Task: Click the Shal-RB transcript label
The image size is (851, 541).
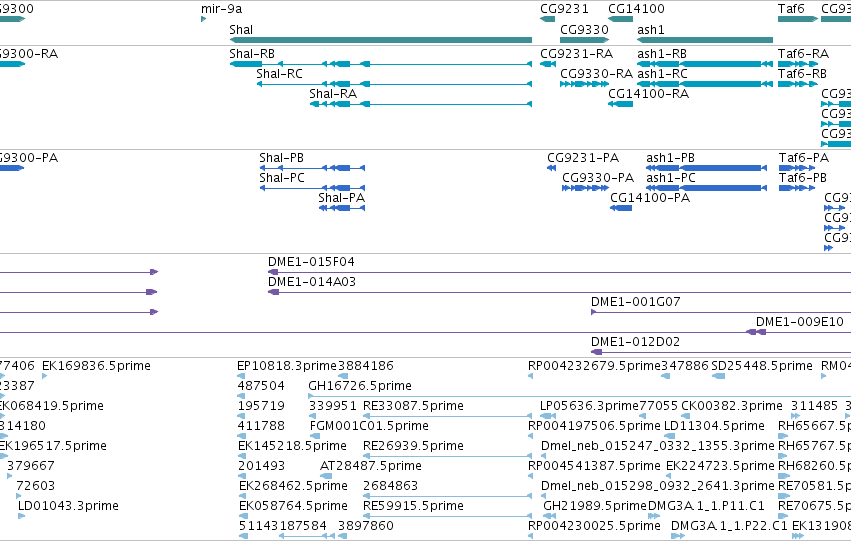Action: tap(252, 54)
